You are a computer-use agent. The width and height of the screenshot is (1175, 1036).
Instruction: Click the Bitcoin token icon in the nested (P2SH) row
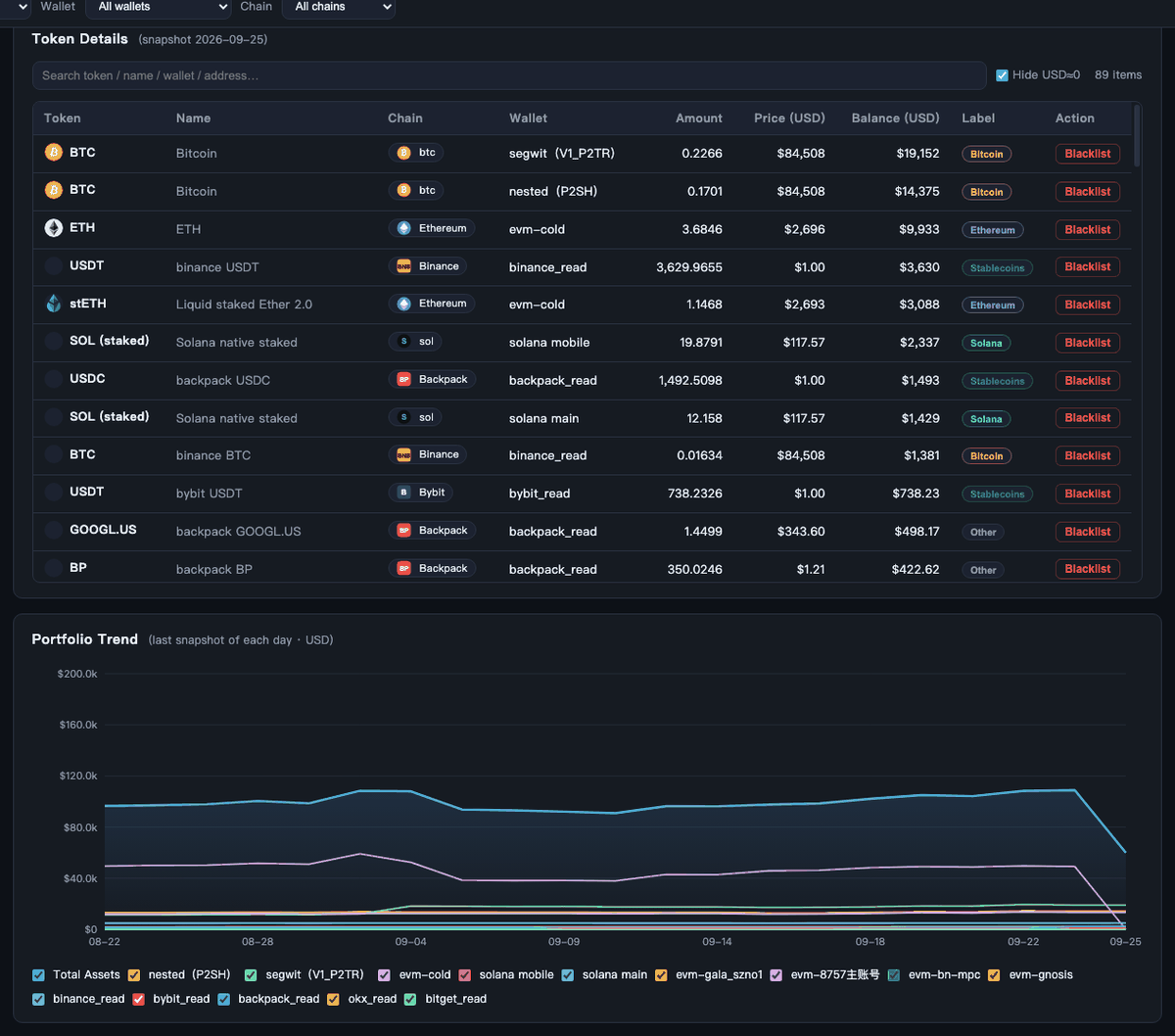tap(54, 190)
